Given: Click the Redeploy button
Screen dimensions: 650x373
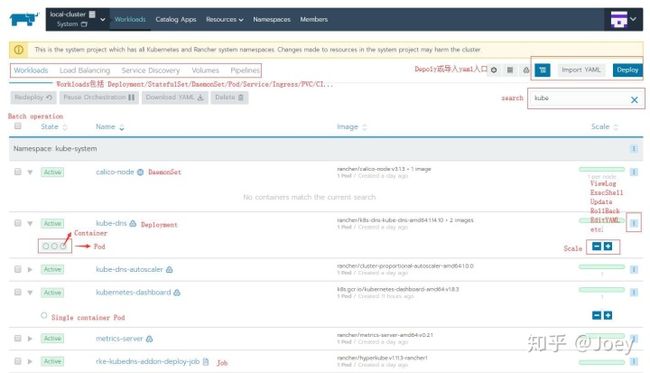Looking at the screenshot, I should click(x=33, y=97).
